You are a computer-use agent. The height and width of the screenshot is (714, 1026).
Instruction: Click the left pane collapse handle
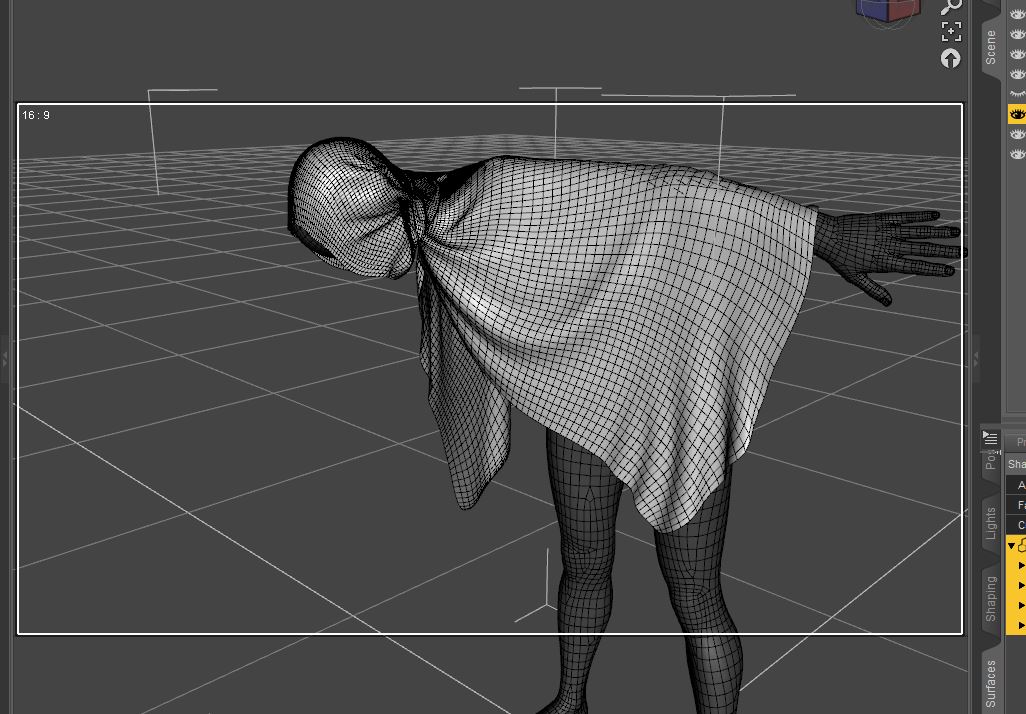[5, 359]
